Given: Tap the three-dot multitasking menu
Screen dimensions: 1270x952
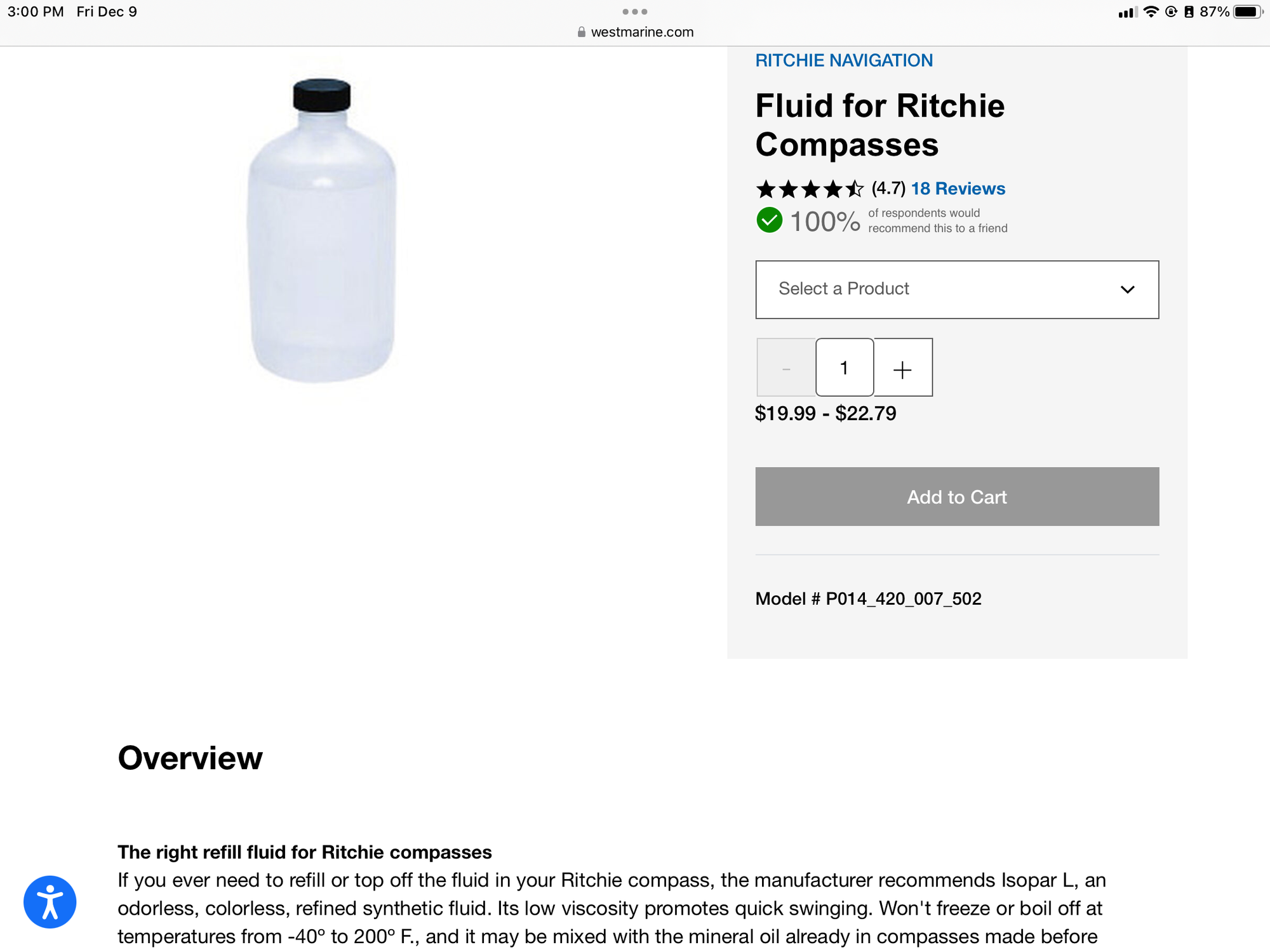Looking at the screenshot, I should 635,11.
